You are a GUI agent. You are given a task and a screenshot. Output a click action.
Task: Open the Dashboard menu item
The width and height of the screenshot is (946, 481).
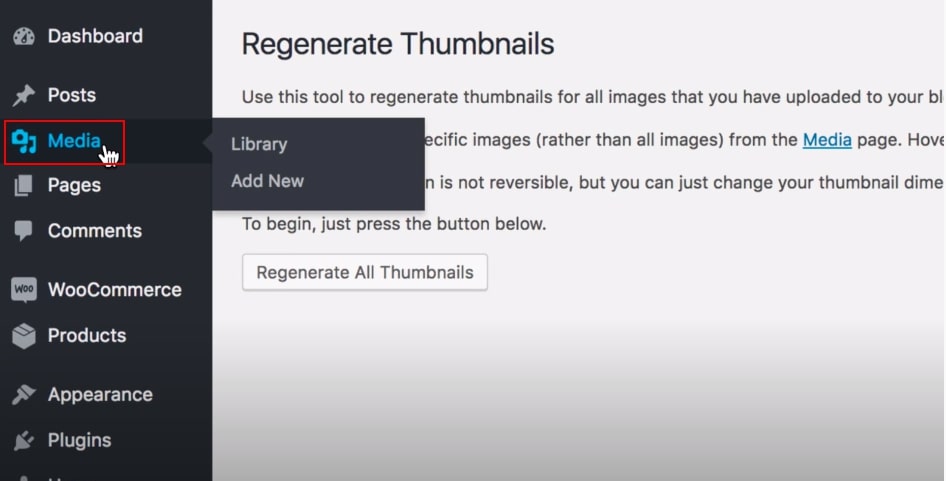point(95,36)
